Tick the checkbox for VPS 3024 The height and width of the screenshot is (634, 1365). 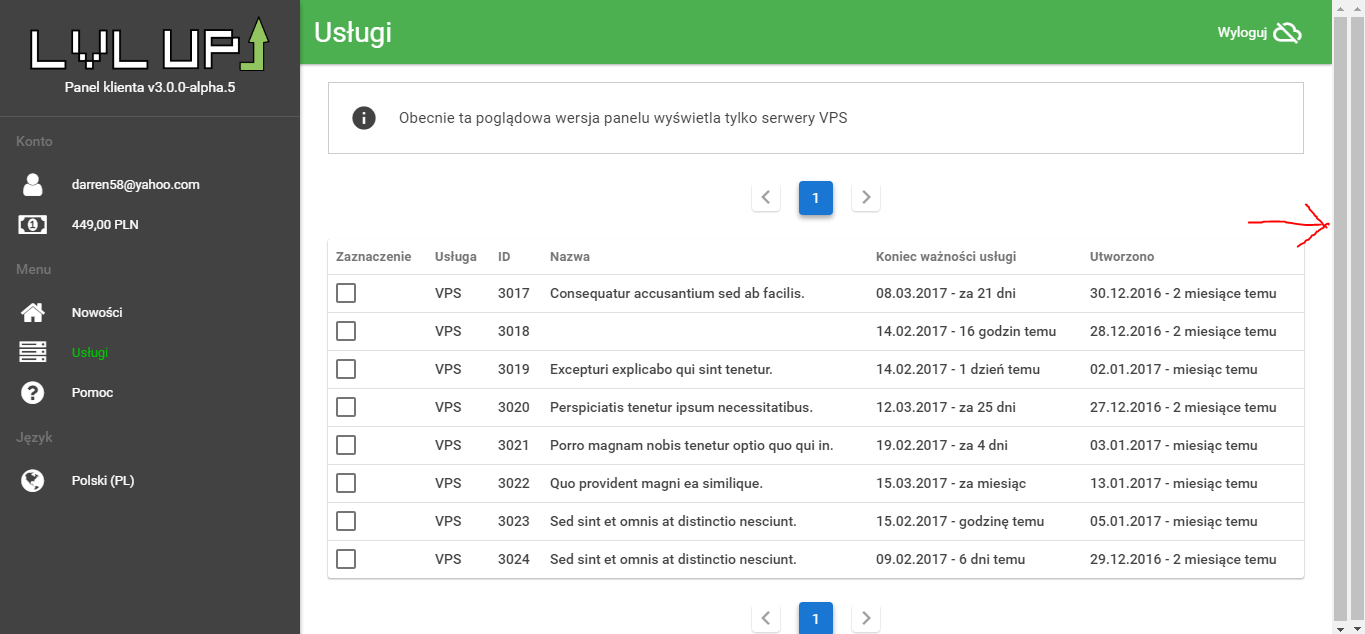(x=346, y=559)
